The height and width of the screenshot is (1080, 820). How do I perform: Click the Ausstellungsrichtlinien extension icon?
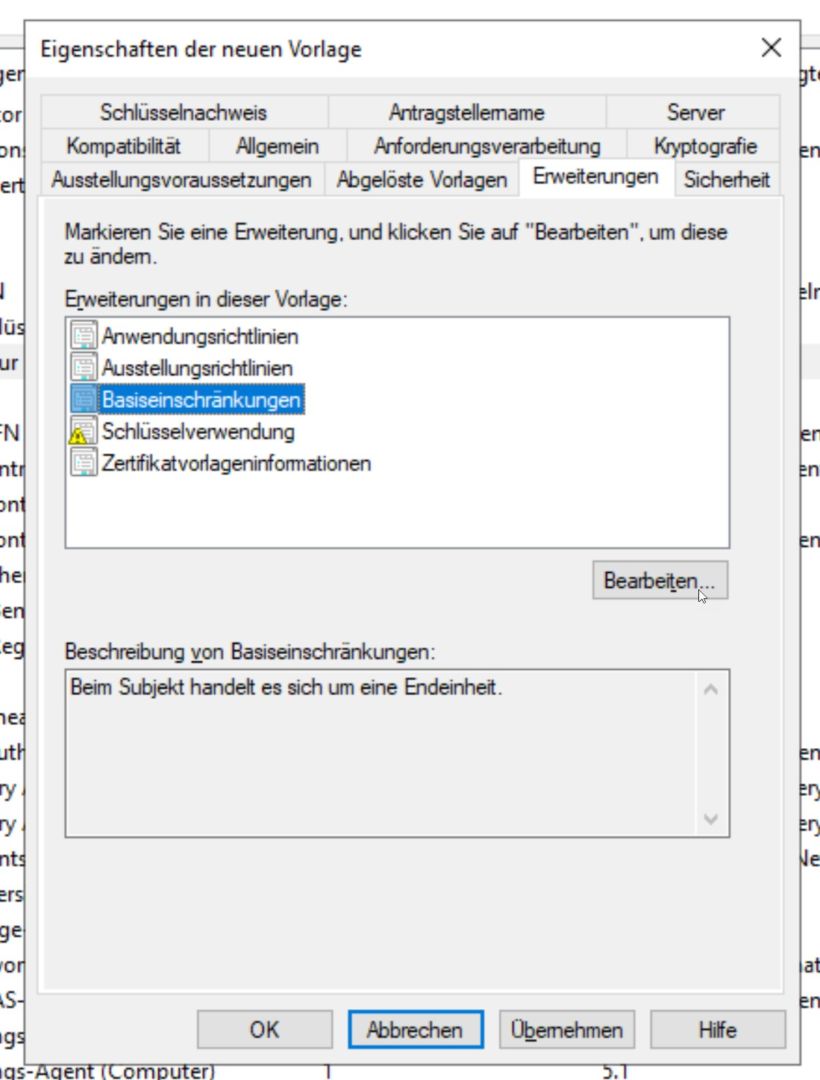click(x=84, y=368)
